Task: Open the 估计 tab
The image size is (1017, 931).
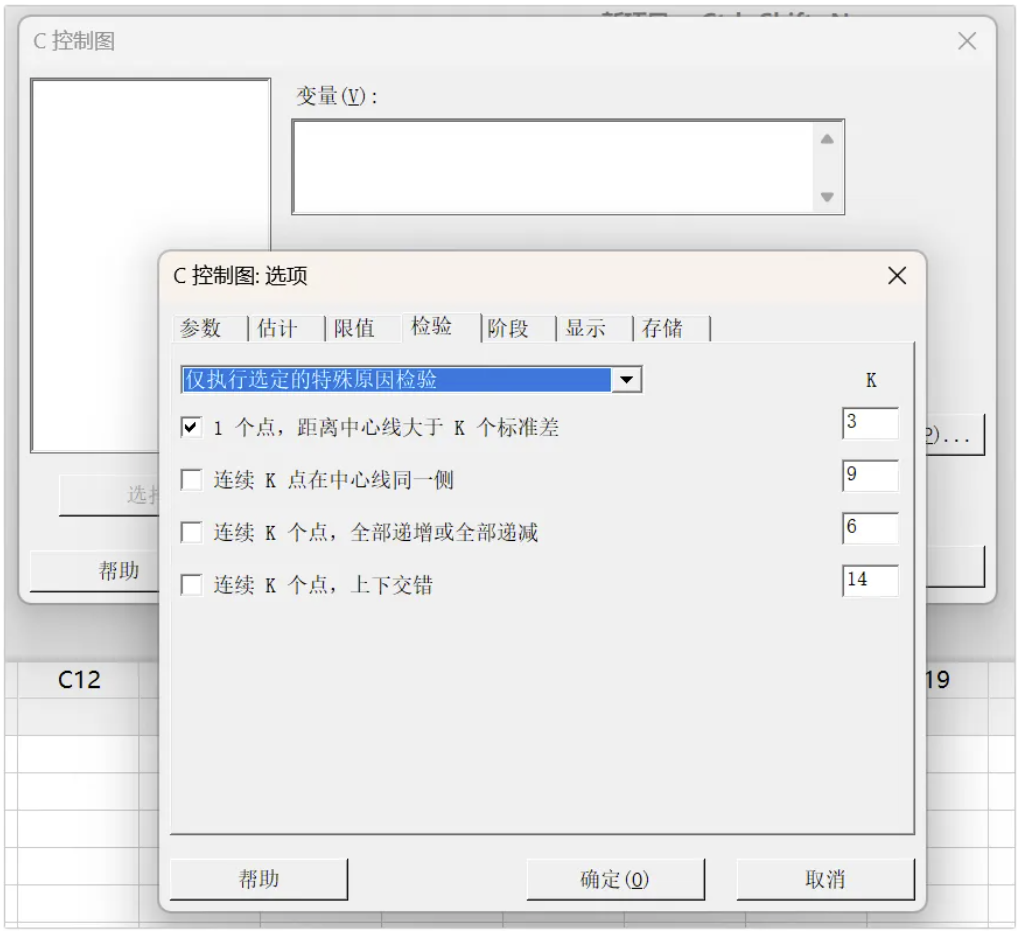Action: coord(277,329)
